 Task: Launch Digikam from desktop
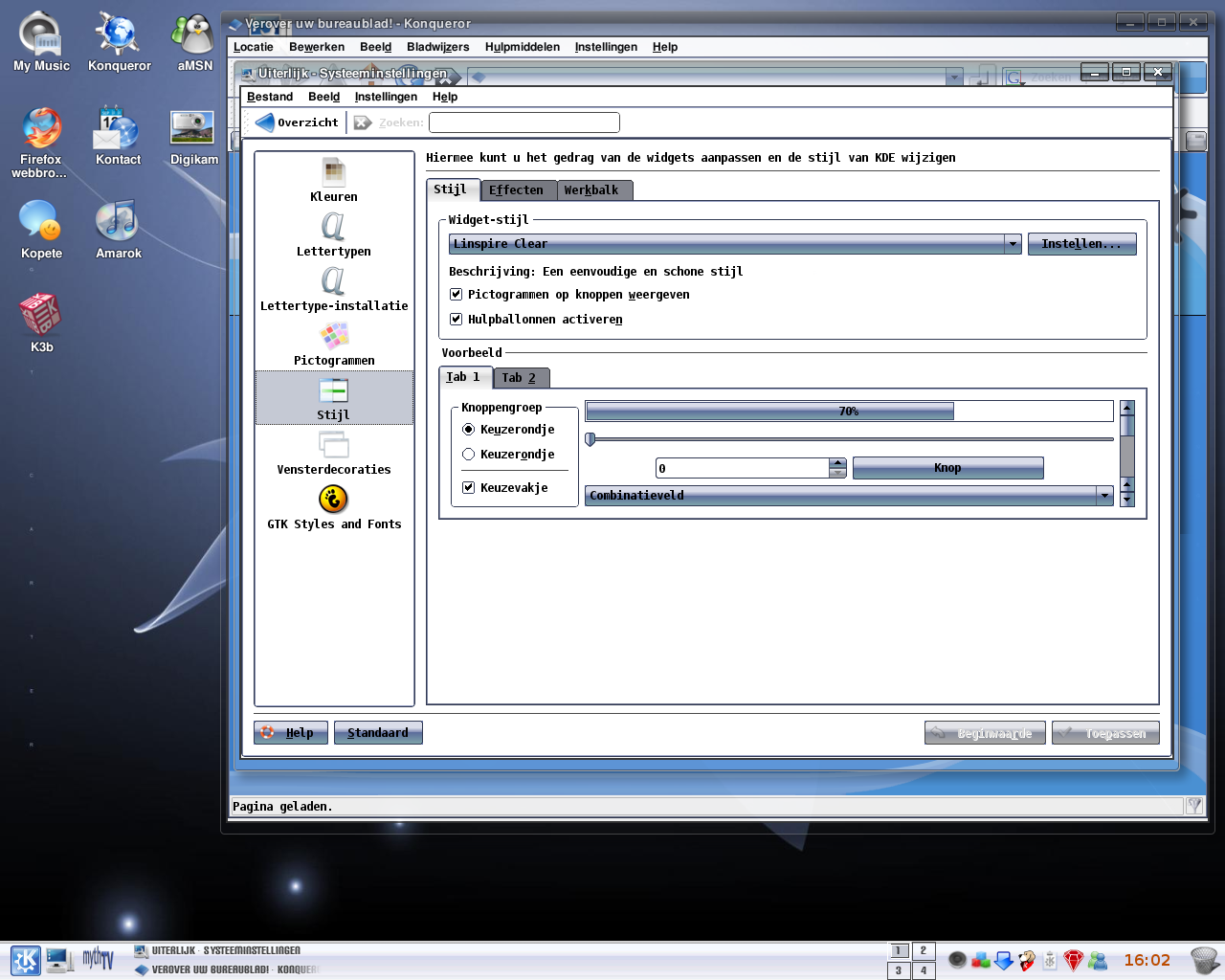click(194, 136)
